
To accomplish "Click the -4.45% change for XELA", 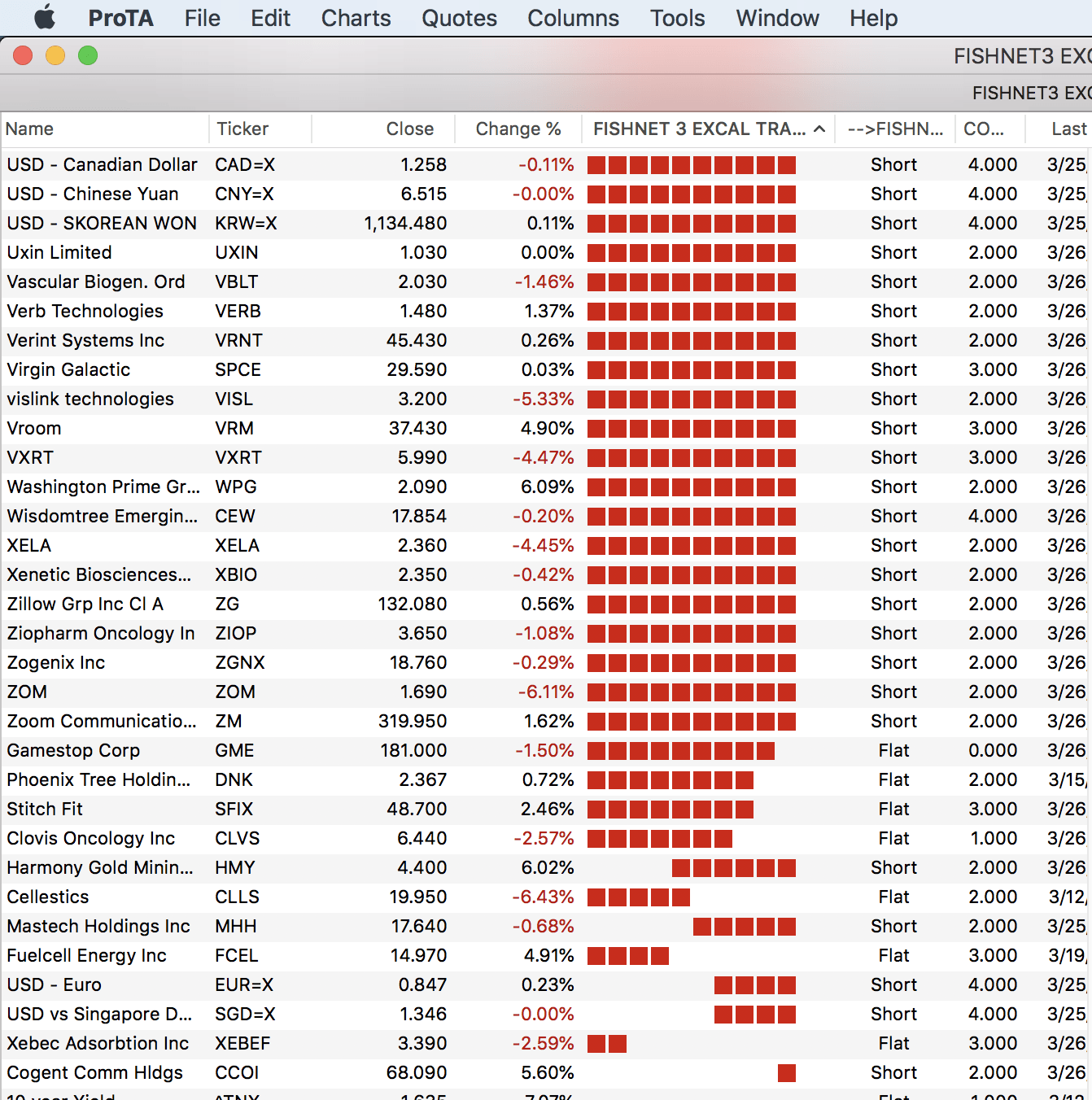I will point(543,545).
